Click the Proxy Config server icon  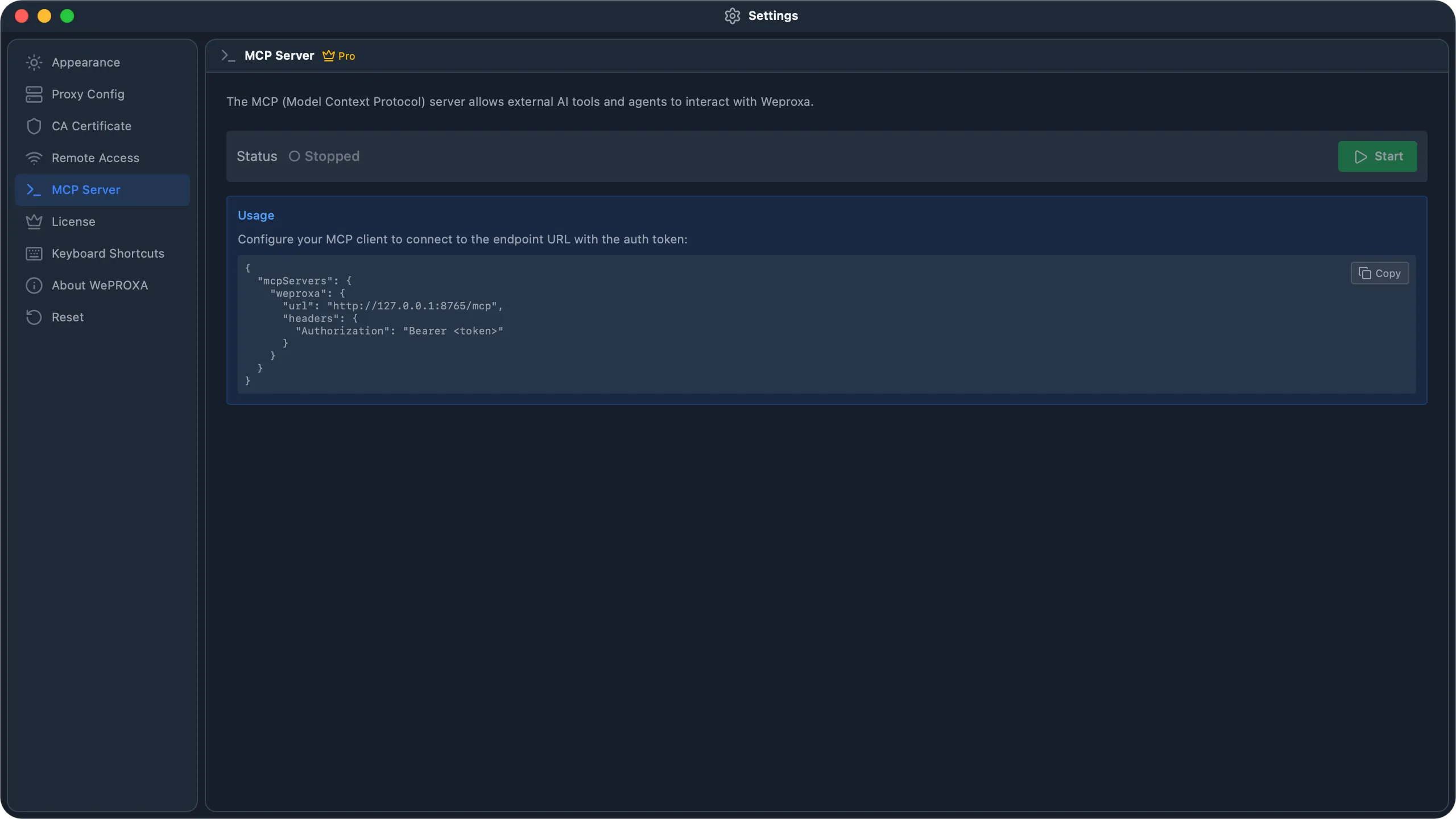34,94
